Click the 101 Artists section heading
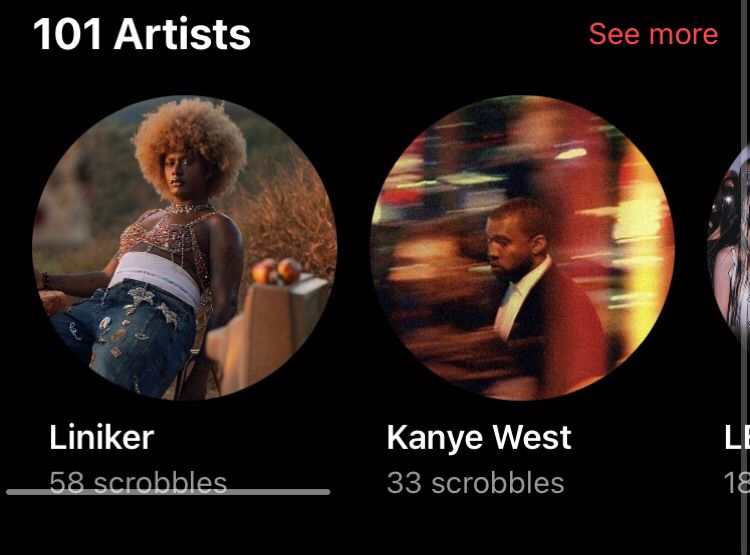Viewport: 750px width, 555px height. point(142,33)
